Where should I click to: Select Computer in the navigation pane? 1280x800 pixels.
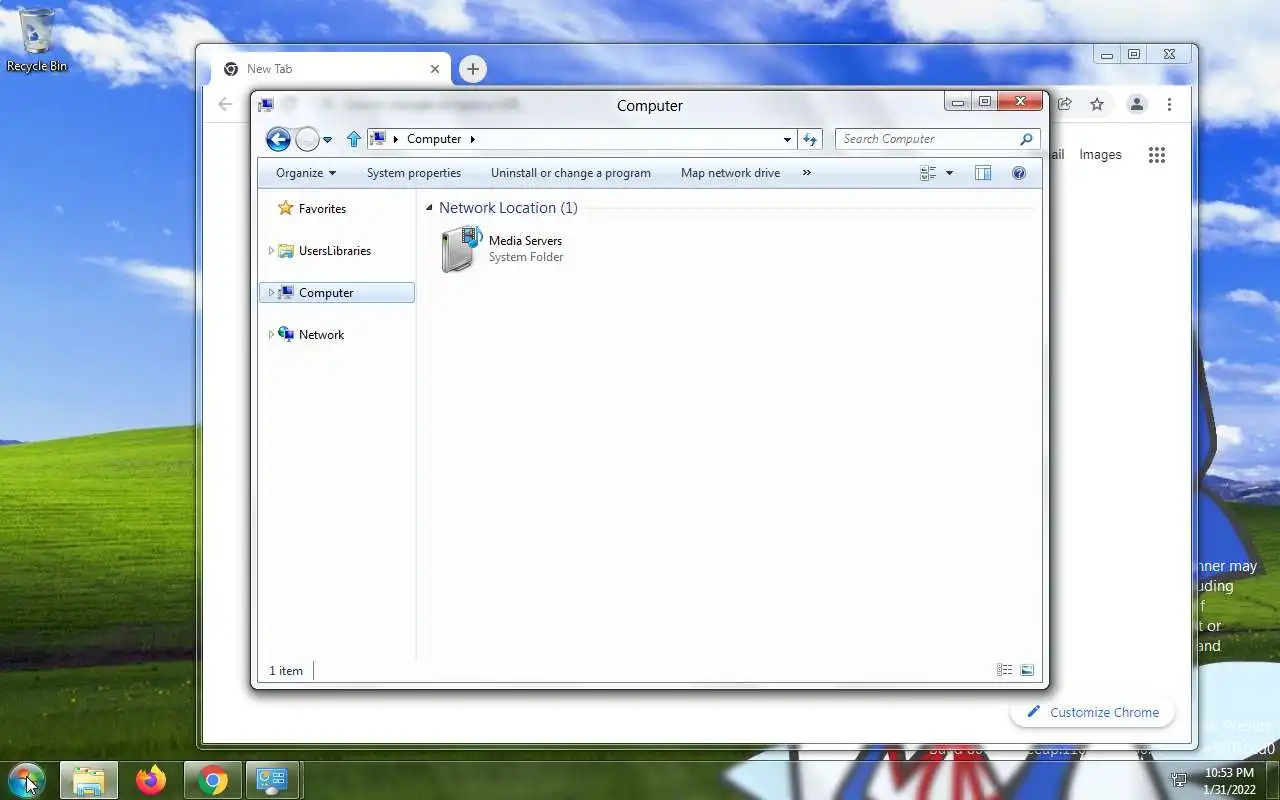tap(336, 293)
